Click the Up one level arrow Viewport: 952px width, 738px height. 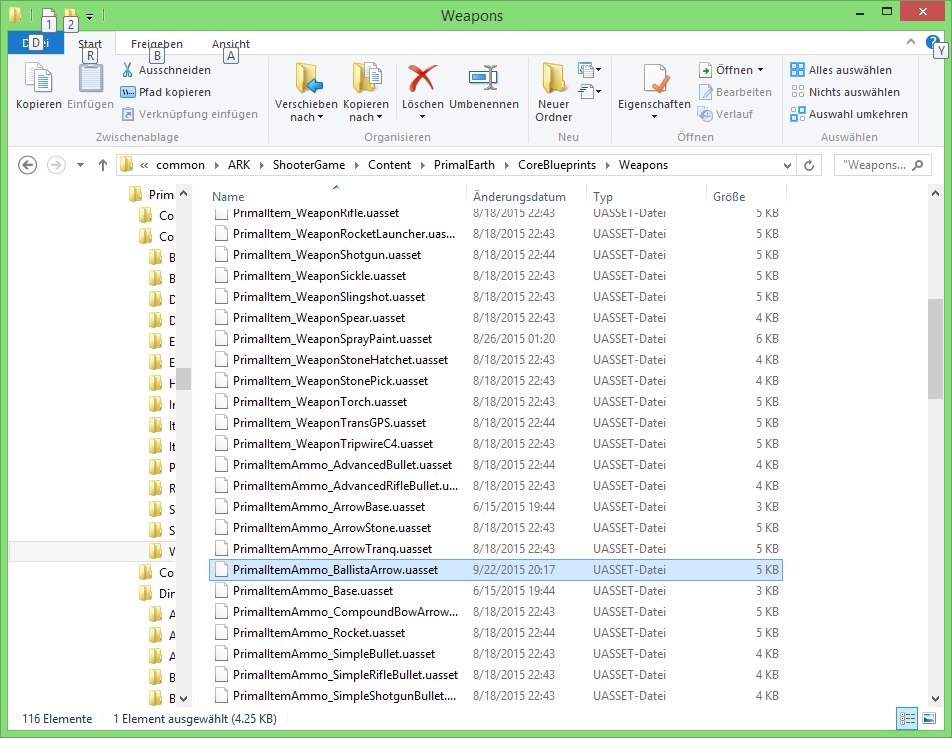(x=103, y=165)
